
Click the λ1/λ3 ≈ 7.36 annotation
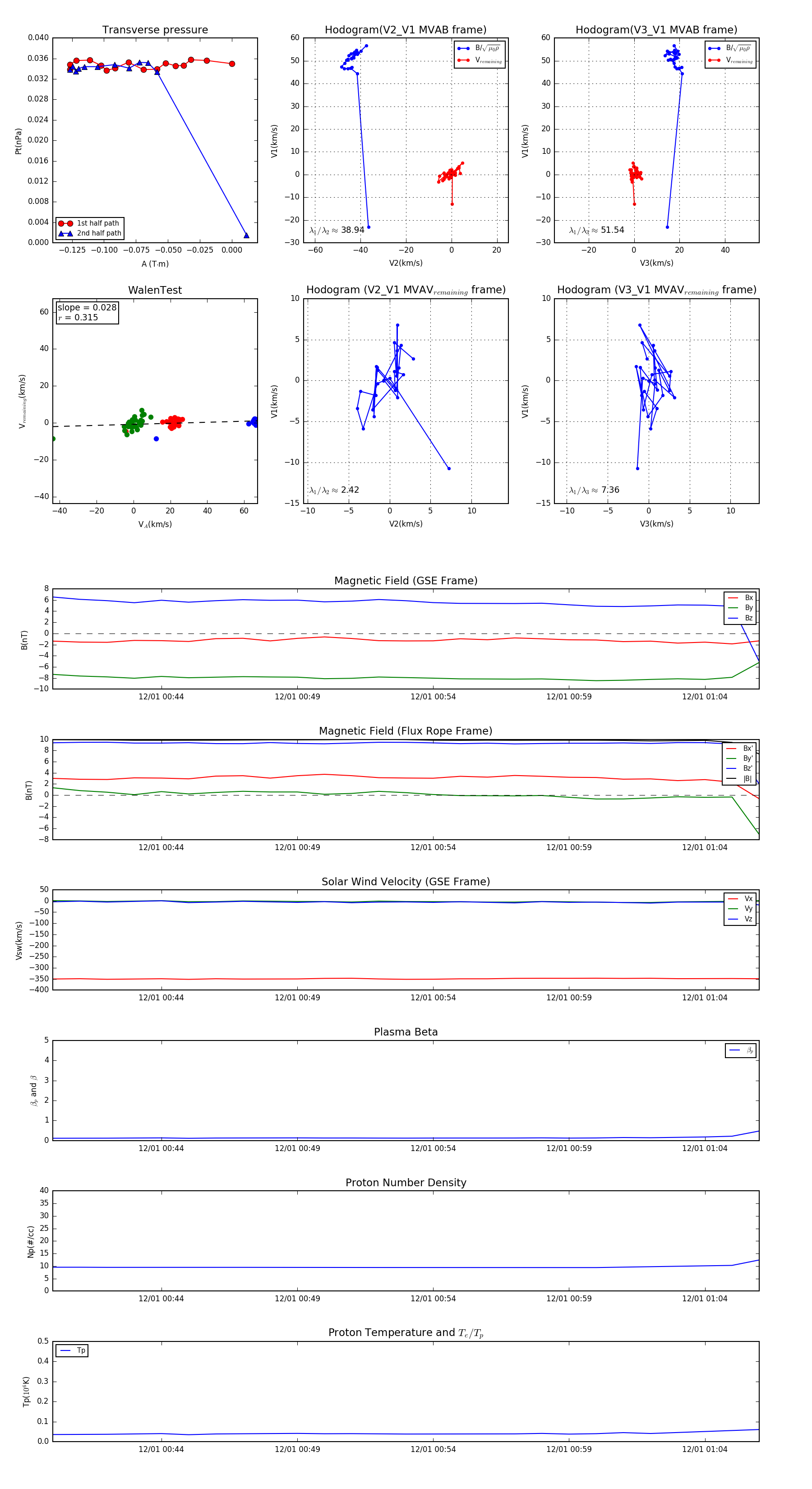click(594, 490)
